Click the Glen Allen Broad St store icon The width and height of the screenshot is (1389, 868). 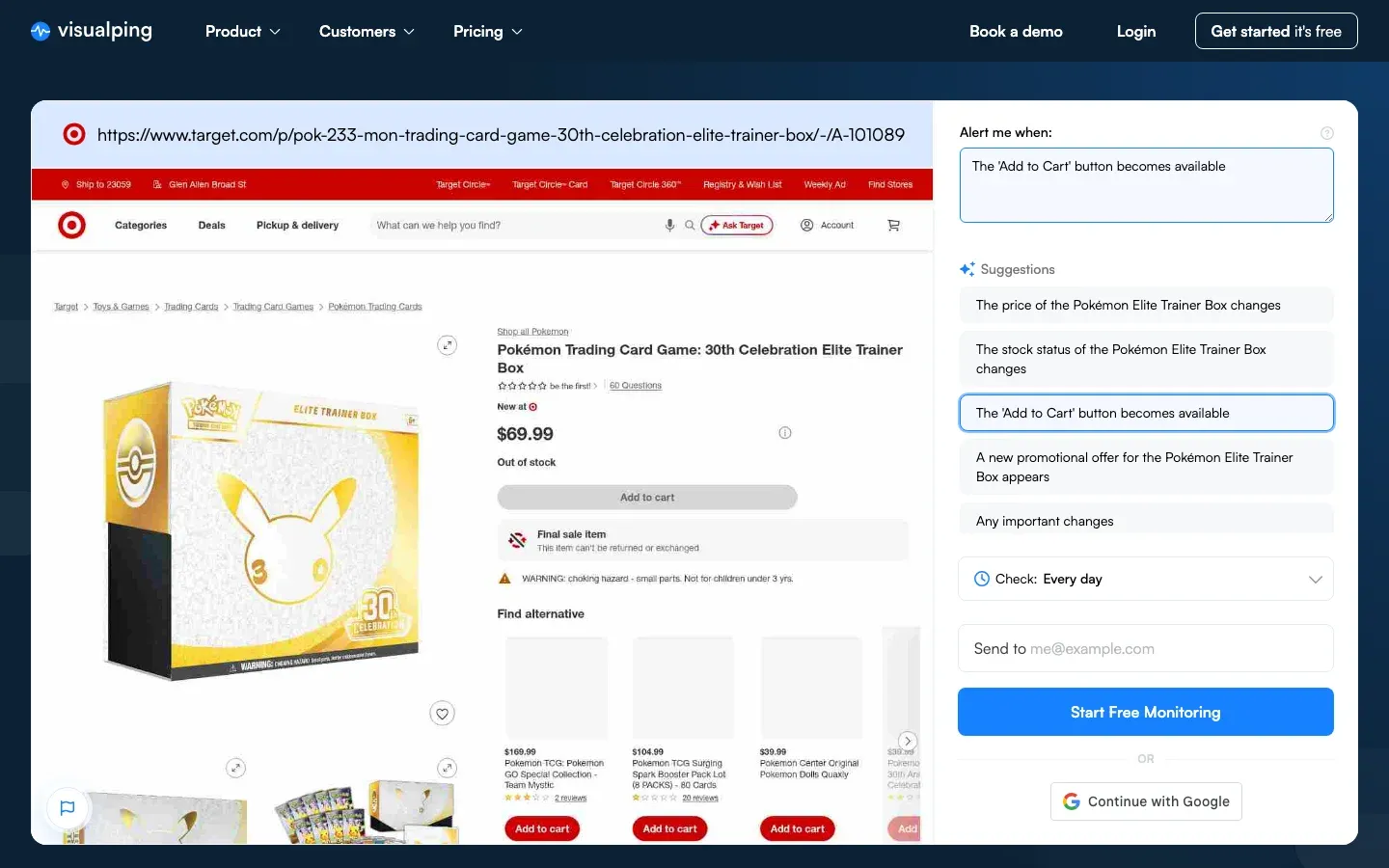click(157, 184)
